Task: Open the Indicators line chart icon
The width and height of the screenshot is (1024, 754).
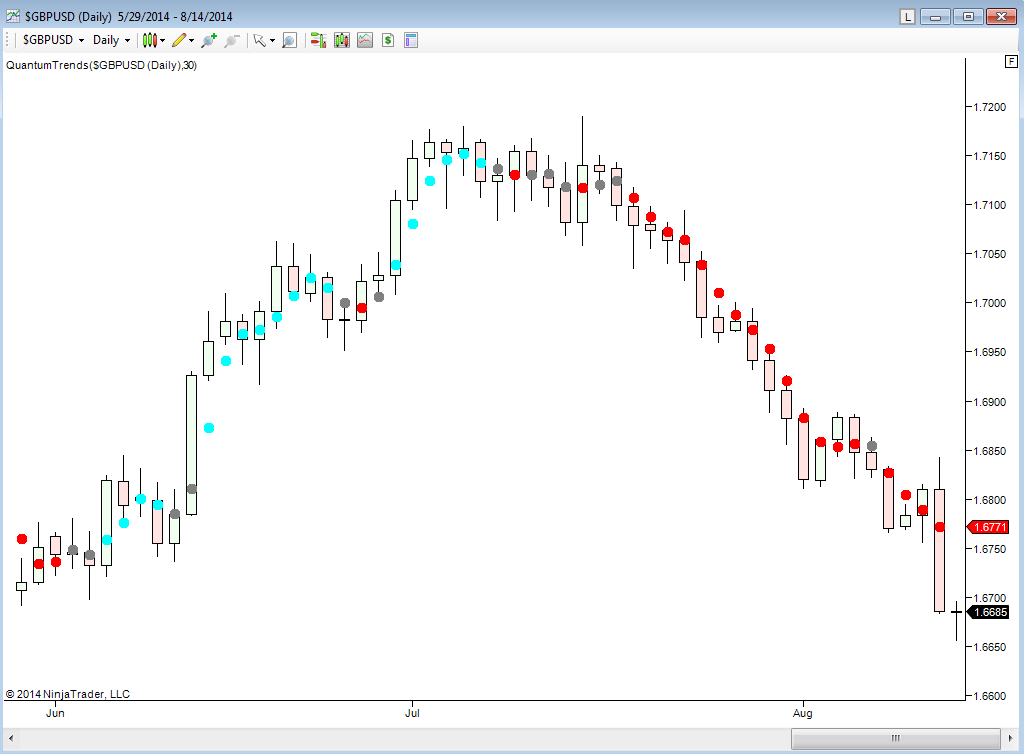Action: (364, 40)
